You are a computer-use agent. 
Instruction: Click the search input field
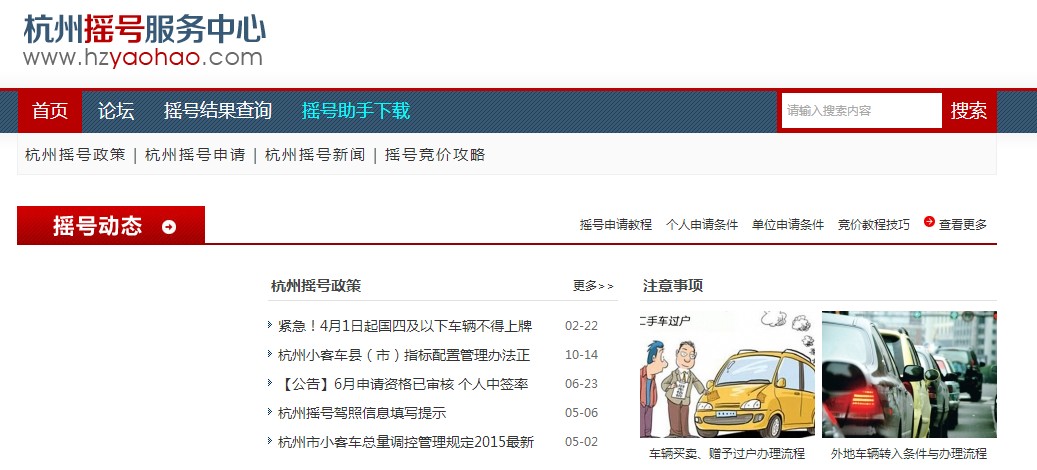pos(860,111)
